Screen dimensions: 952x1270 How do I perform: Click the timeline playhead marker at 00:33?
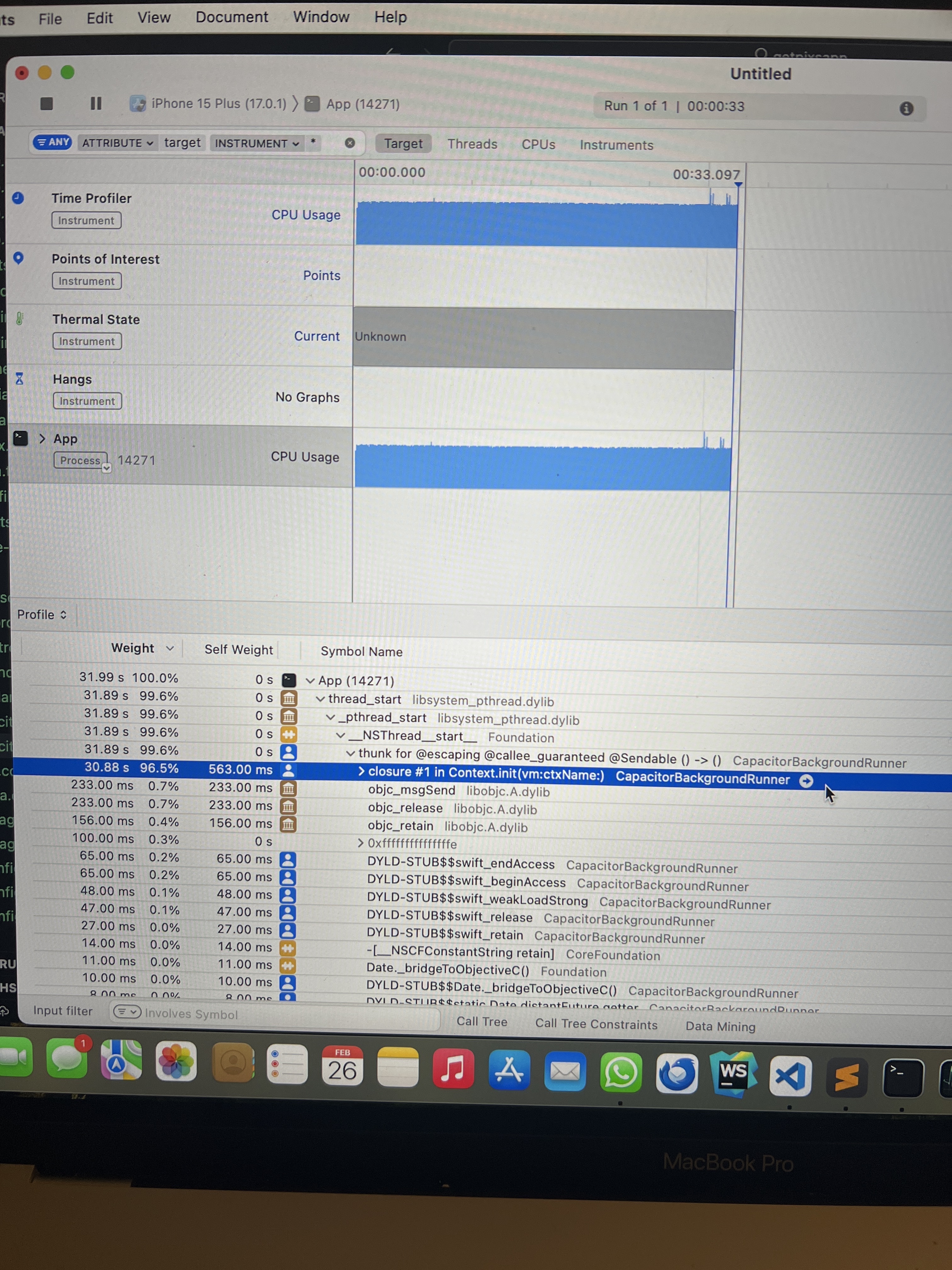click(x=739, y=184)
